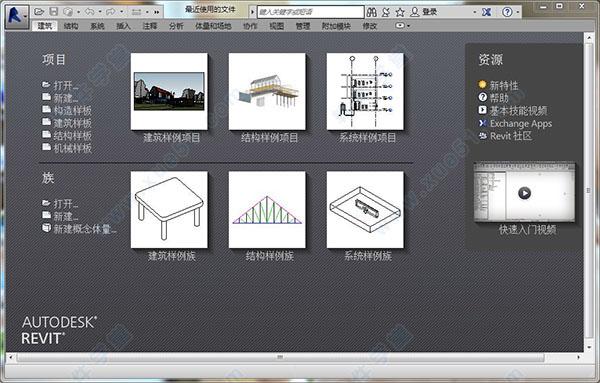
Task: Expand the arrow left of the search box
Action: tap(252, 12)
